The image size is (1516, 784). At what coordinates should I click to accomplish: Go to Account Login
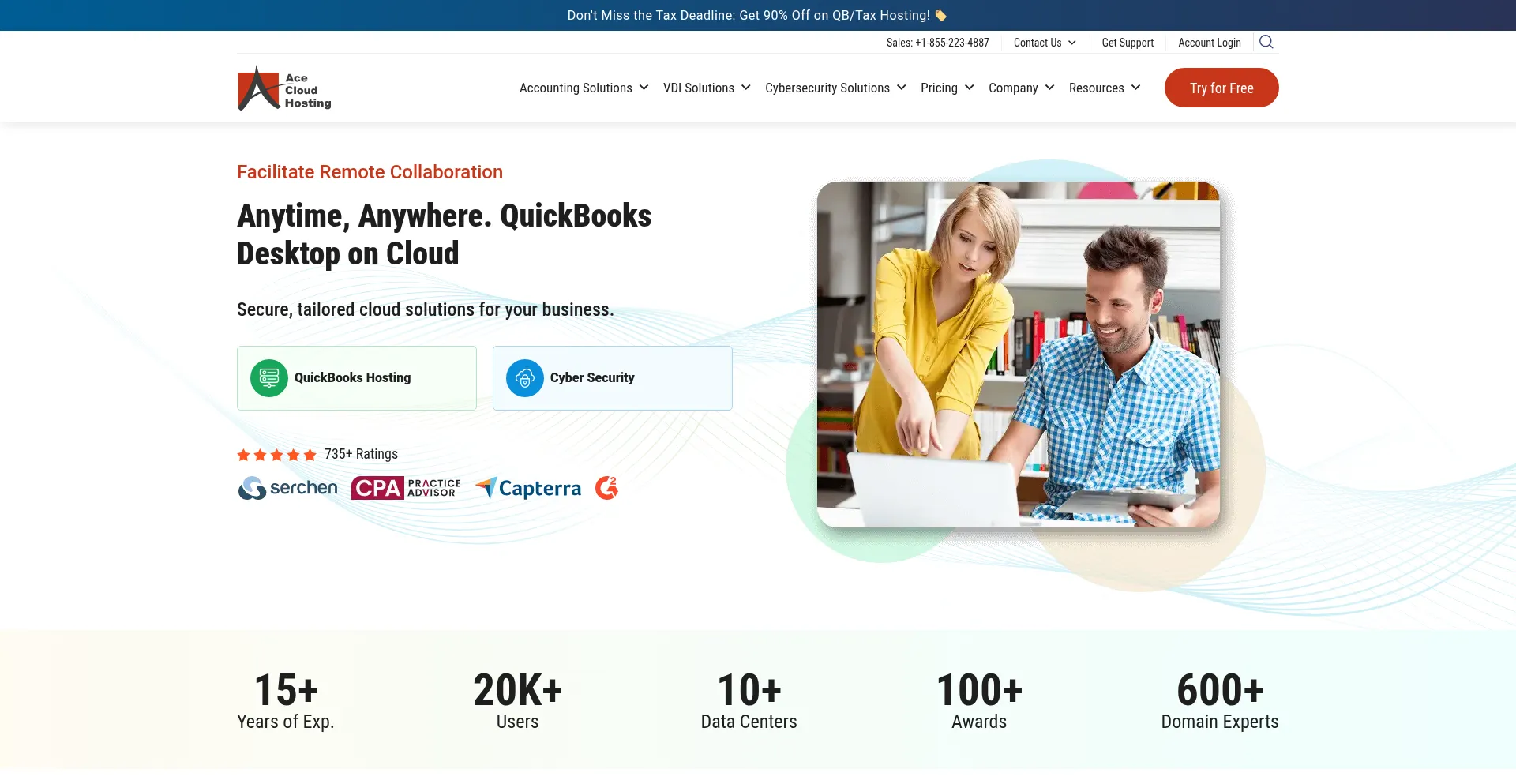1209,43
